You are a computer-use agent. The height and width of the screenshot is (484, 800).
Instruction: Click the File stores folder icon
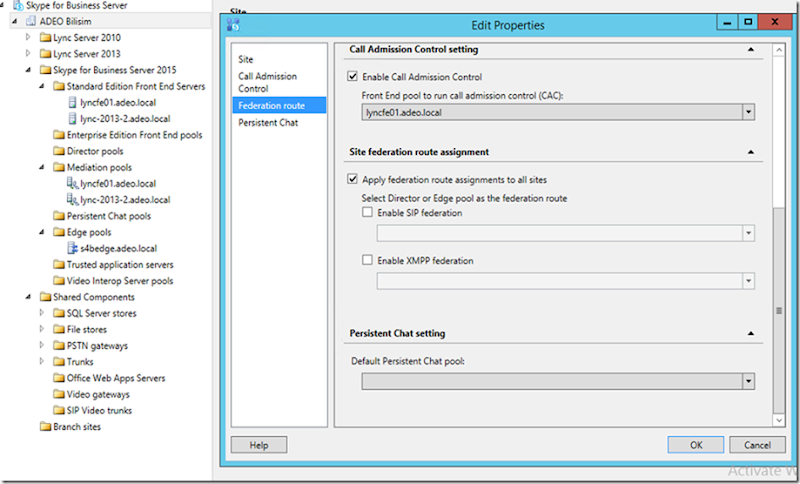(x=59, y=329)
